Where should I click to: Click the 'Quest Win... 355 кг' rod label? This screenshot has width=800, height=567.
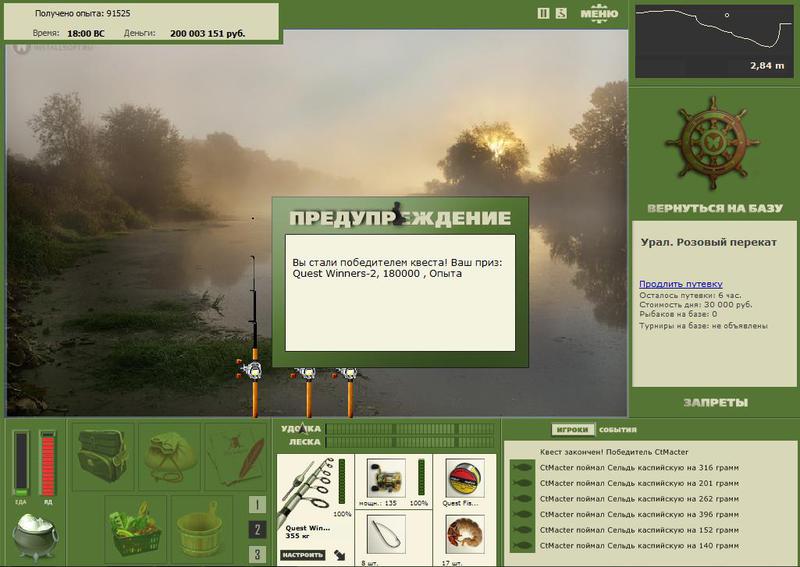click(308, 532)
